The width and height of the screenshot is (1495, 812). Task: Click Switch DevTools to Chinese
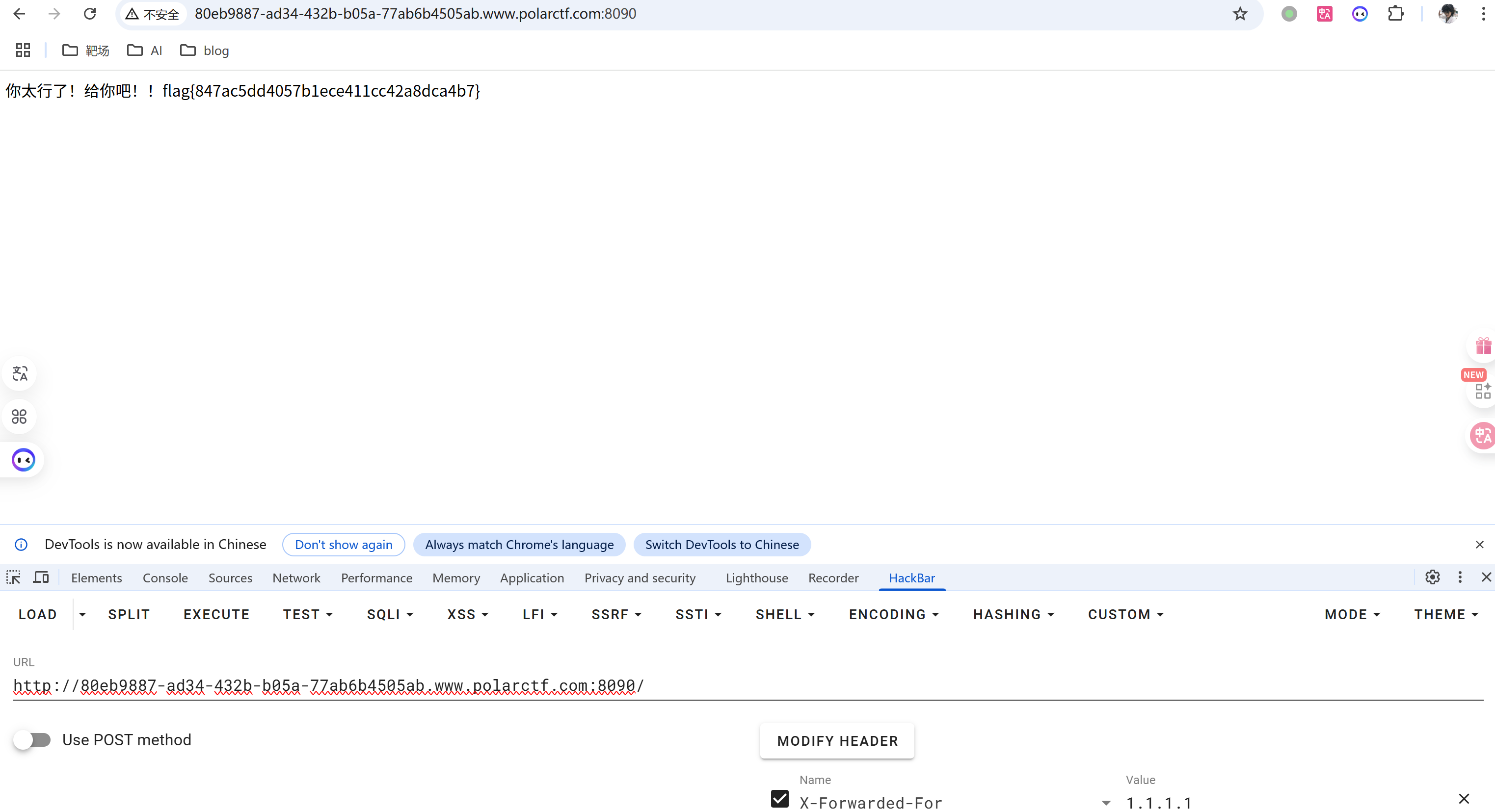721,545
